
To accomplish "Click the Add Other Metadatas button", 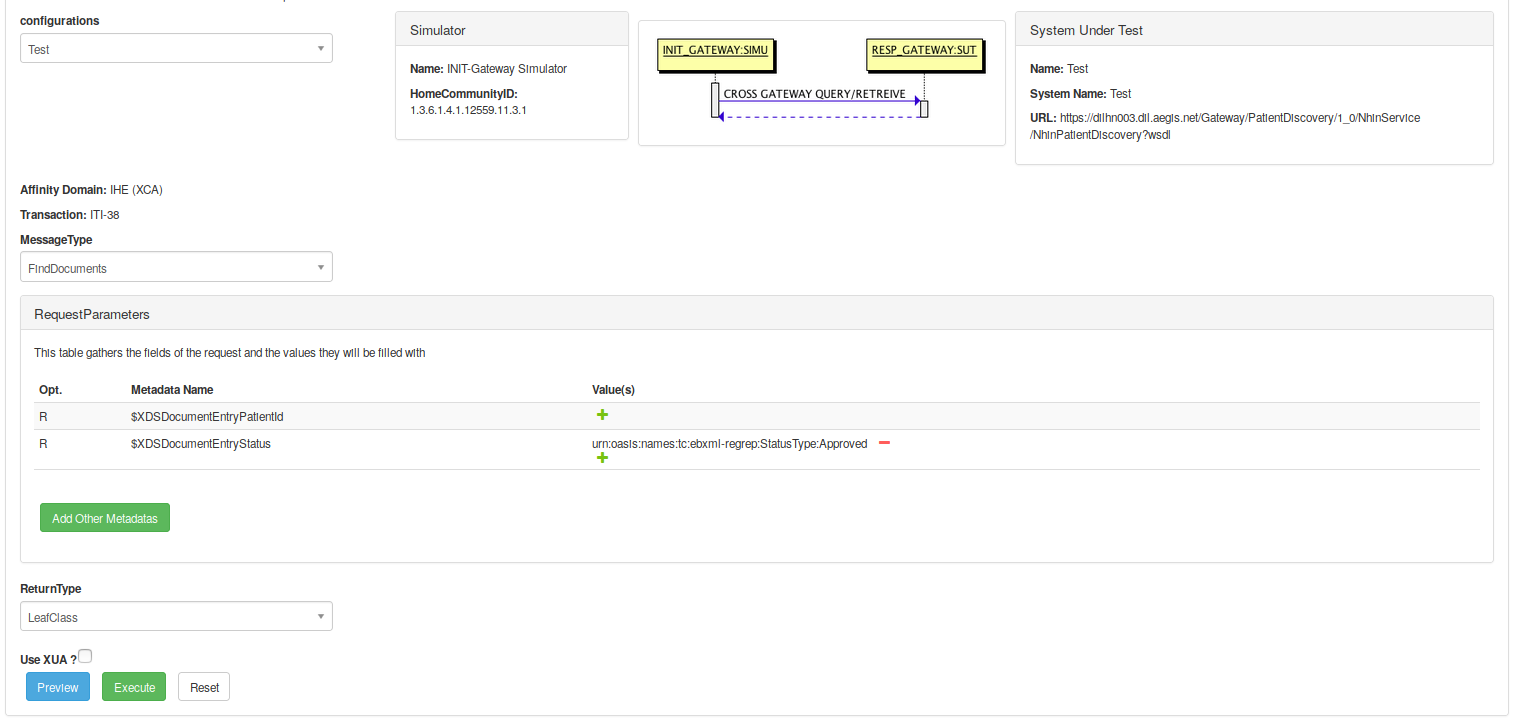I will (105, 518).
